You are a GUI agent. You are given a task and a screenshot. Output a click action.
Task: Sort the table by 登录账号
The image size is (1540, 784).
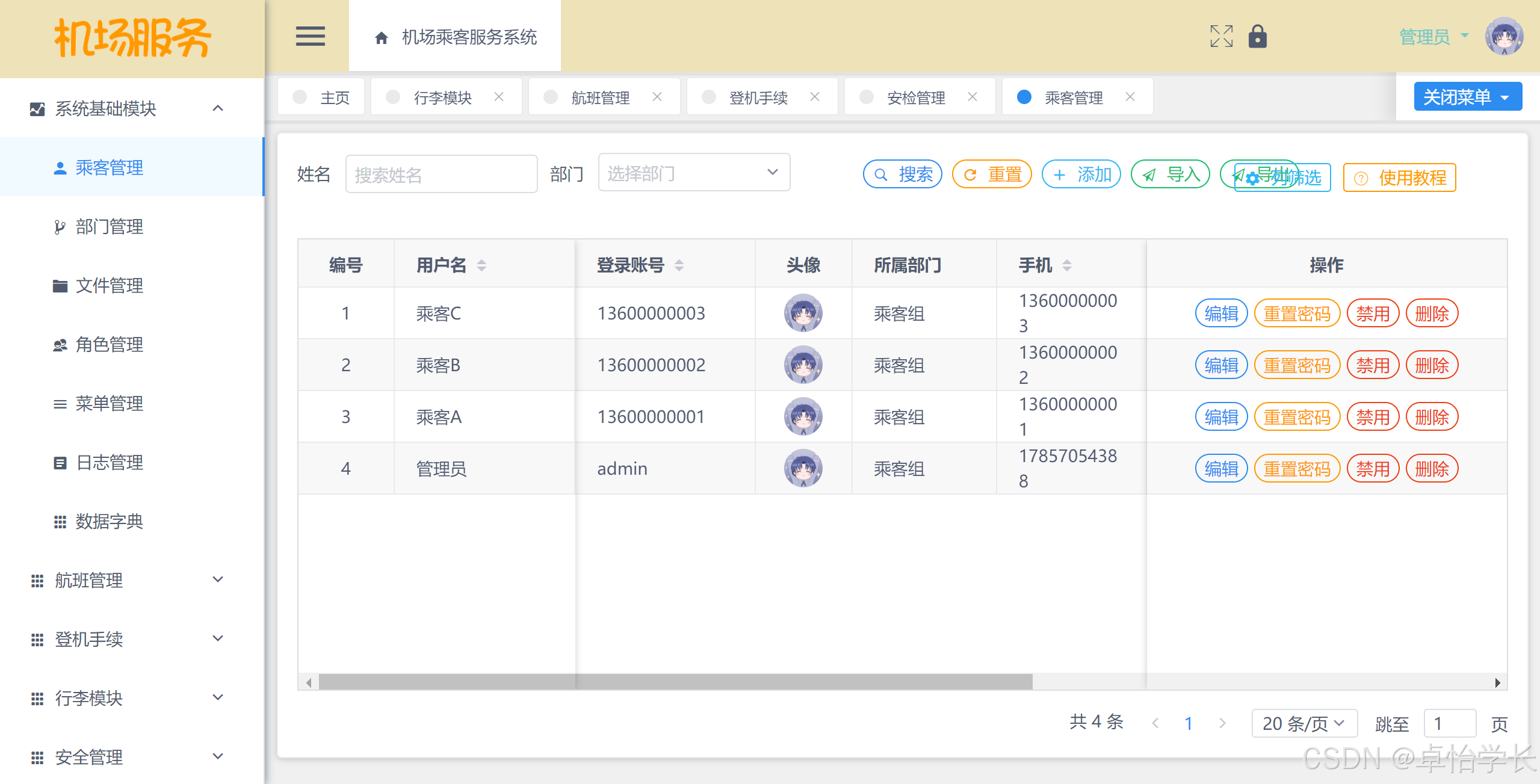tap(679, 265)
